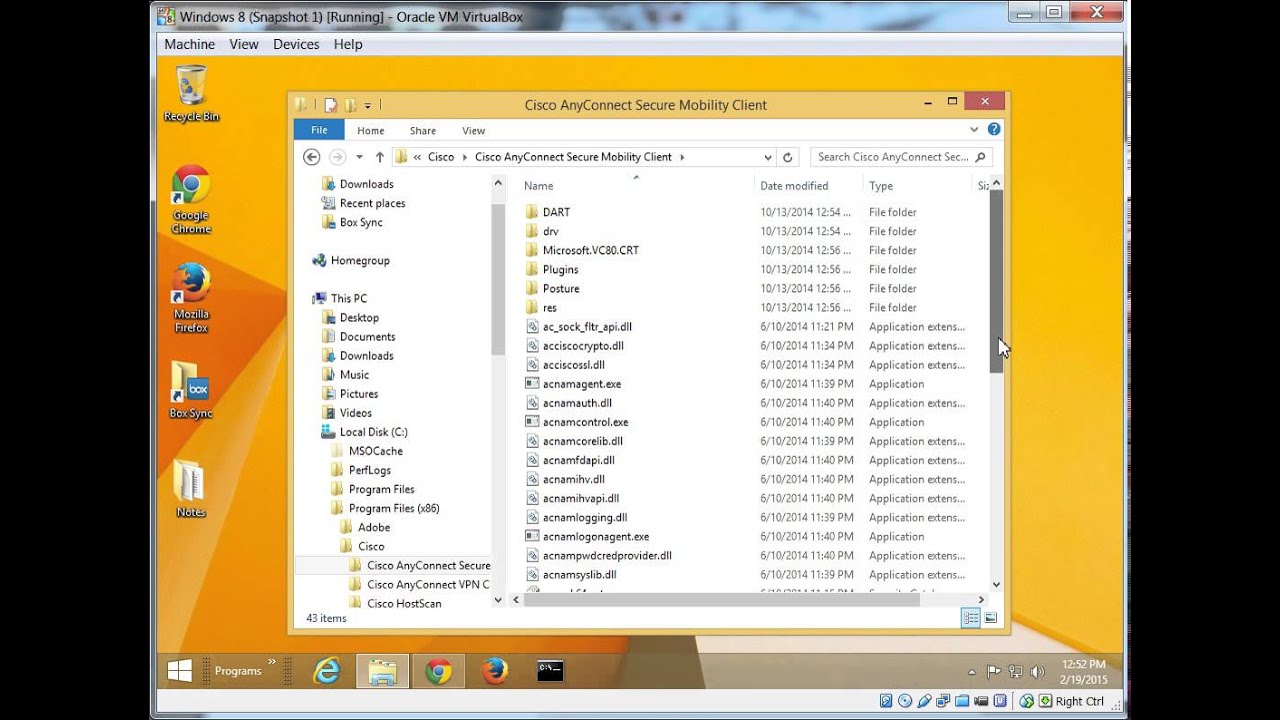Open the Recycle Bin desktop icon
Screen dimensions: 1280x720
click(191, 93)
